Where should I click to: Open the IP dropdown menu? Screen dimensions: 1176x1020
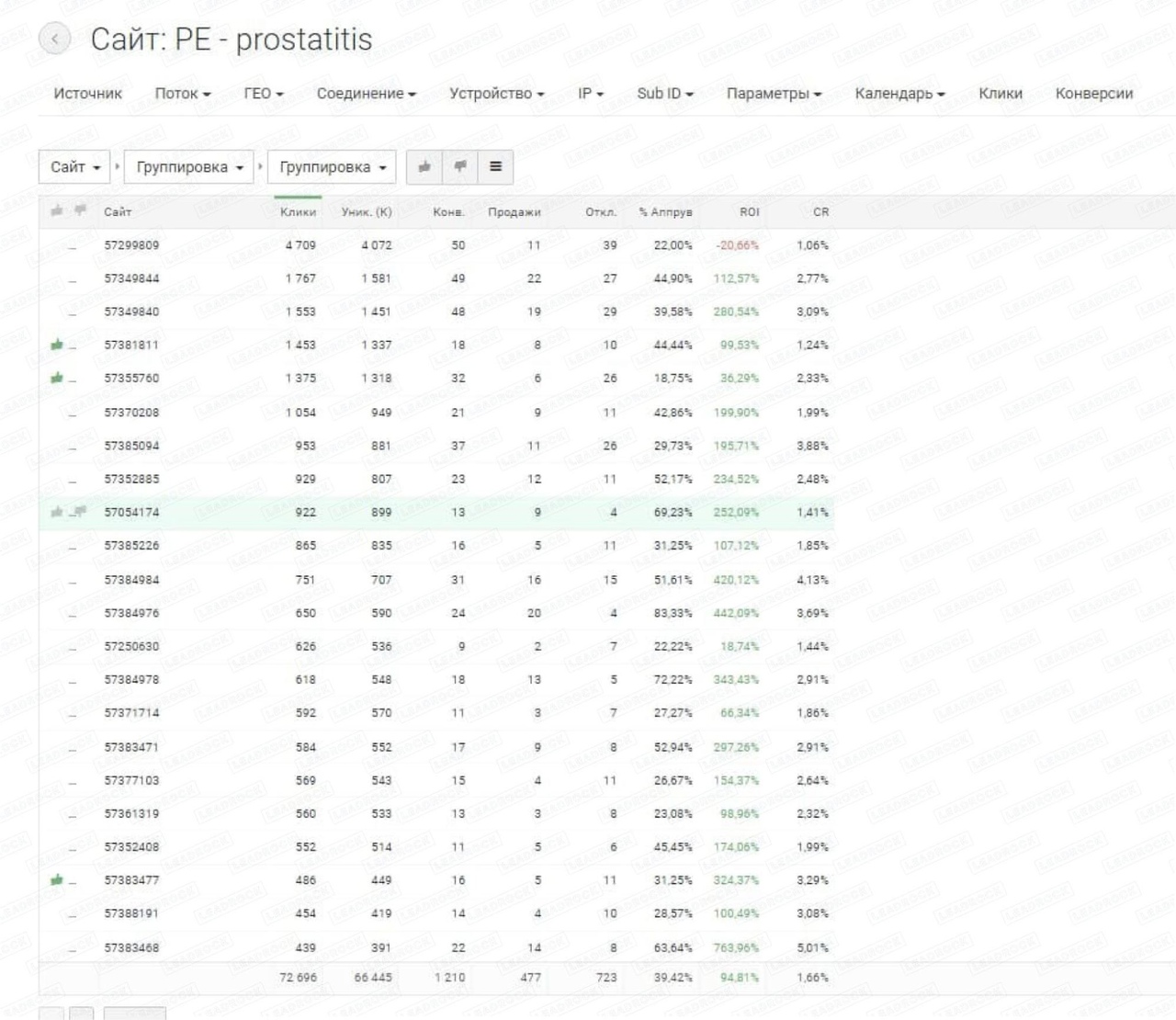click(x=591, y=94)
